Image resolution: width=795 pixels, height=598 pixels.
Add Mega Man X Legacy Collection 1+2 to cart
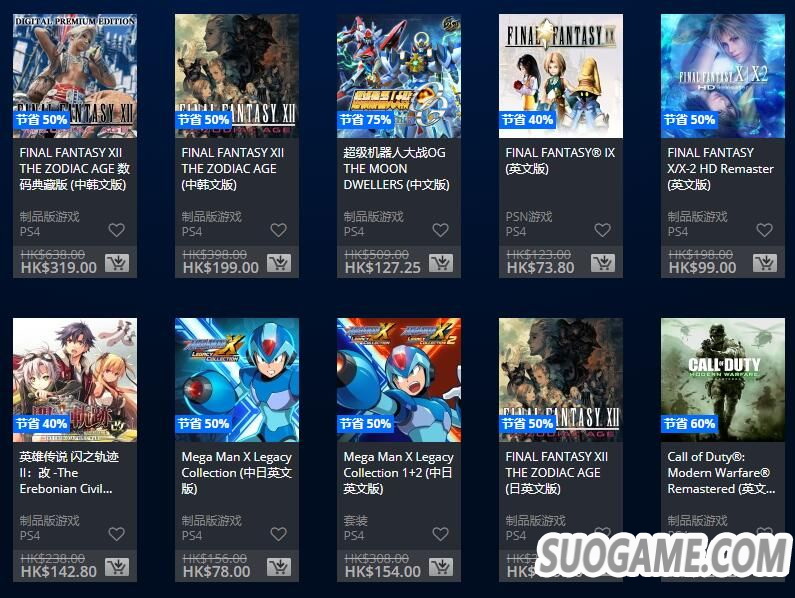coord(441,567)
